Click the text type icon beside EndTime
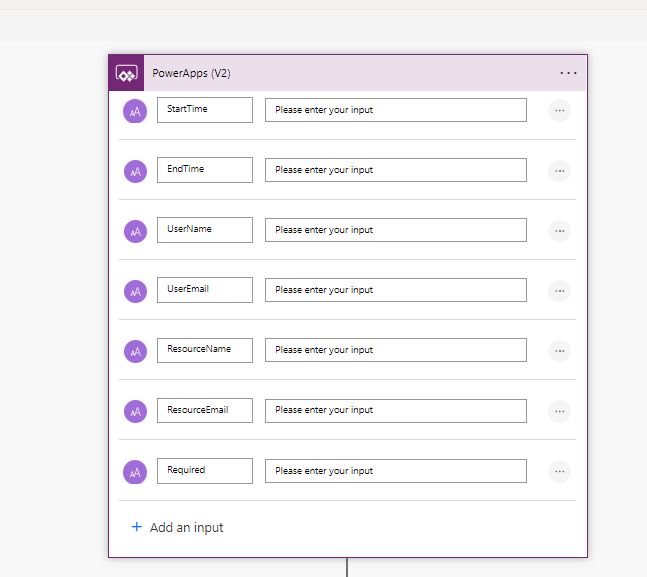647x577 pixels. [135, 171]
